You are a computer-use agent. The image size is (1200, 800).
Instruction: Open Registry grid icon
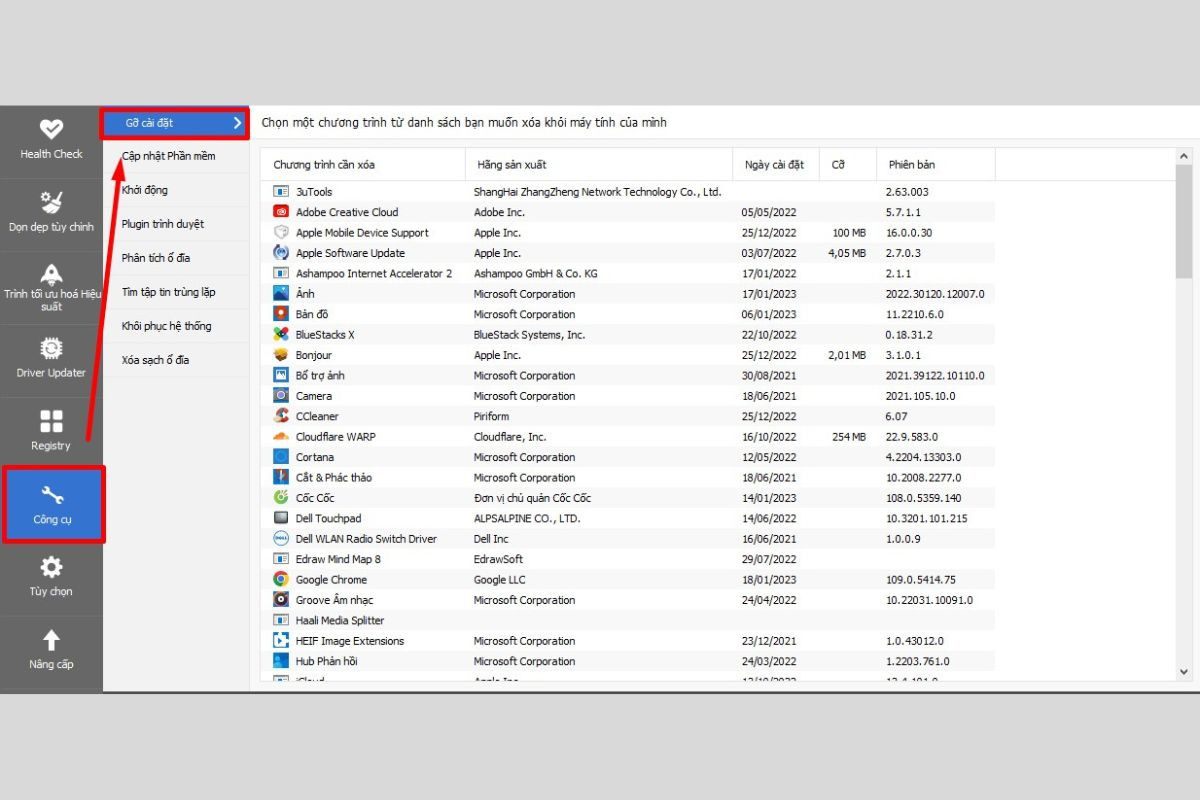[x=51, y=421]
